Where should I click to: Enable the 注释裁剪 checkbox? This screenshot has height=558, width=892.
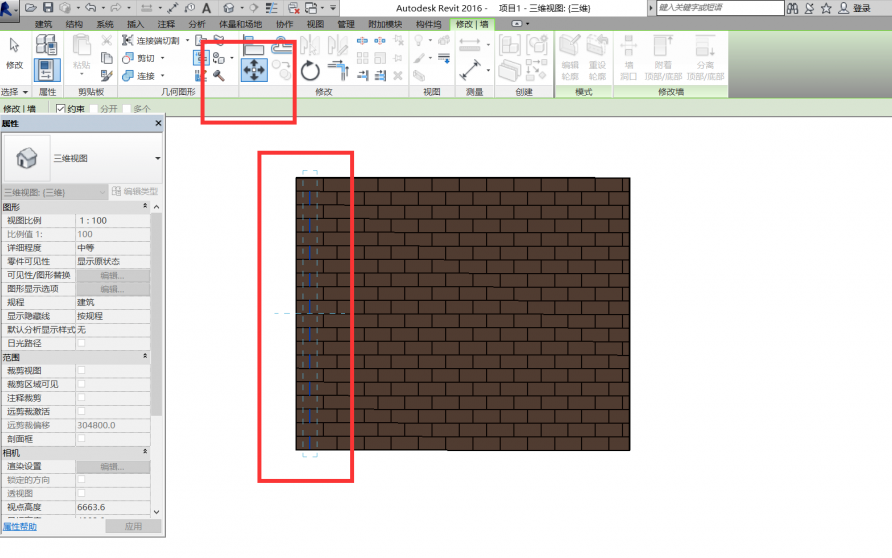click(81, 398)
